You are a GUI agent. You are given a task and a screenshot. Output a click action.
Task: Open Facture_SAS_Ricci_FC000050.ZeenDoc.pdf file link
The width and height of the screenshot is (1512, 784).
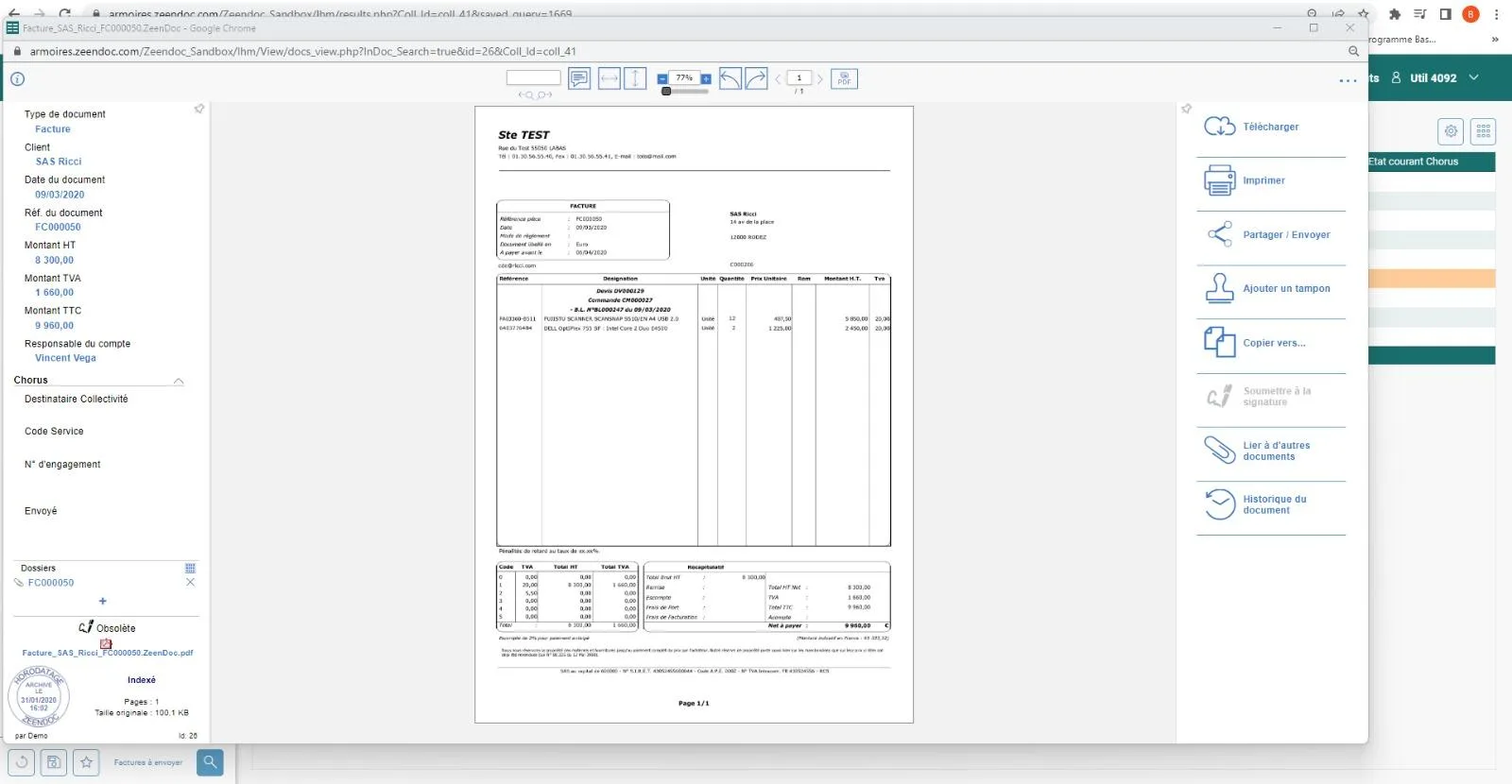(x=108, y=653)
